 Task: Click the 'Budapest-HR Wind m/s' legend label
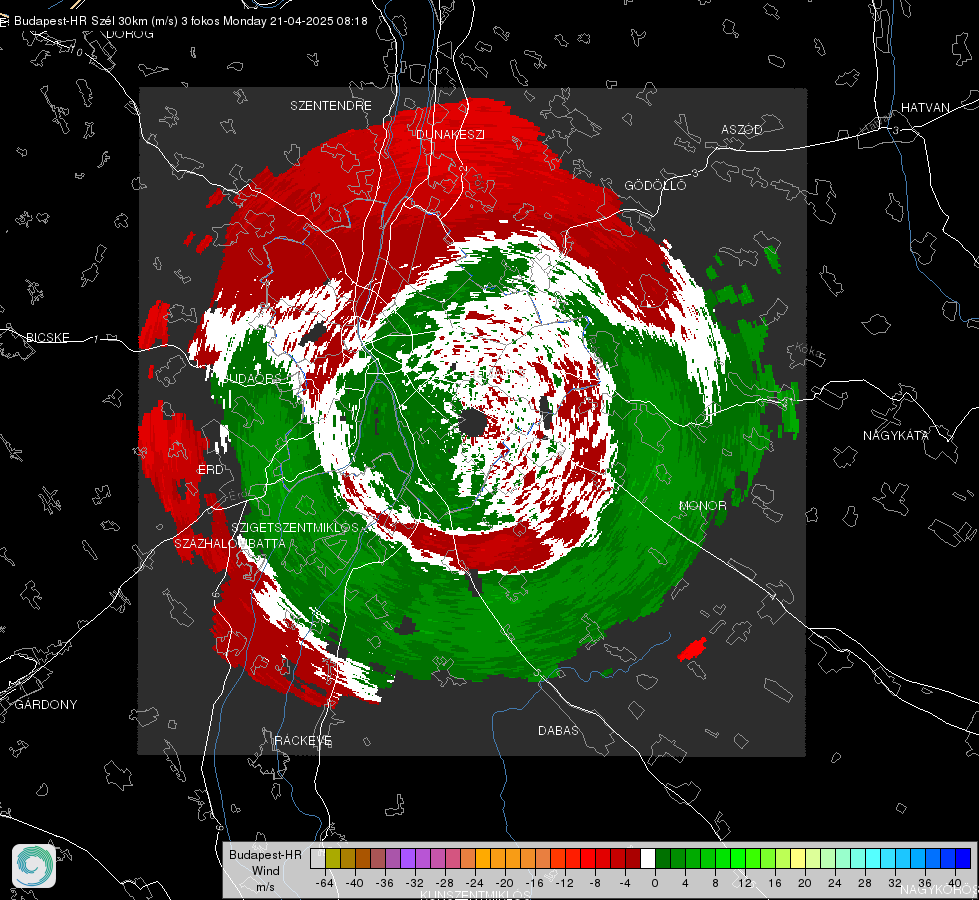point(265,870)
